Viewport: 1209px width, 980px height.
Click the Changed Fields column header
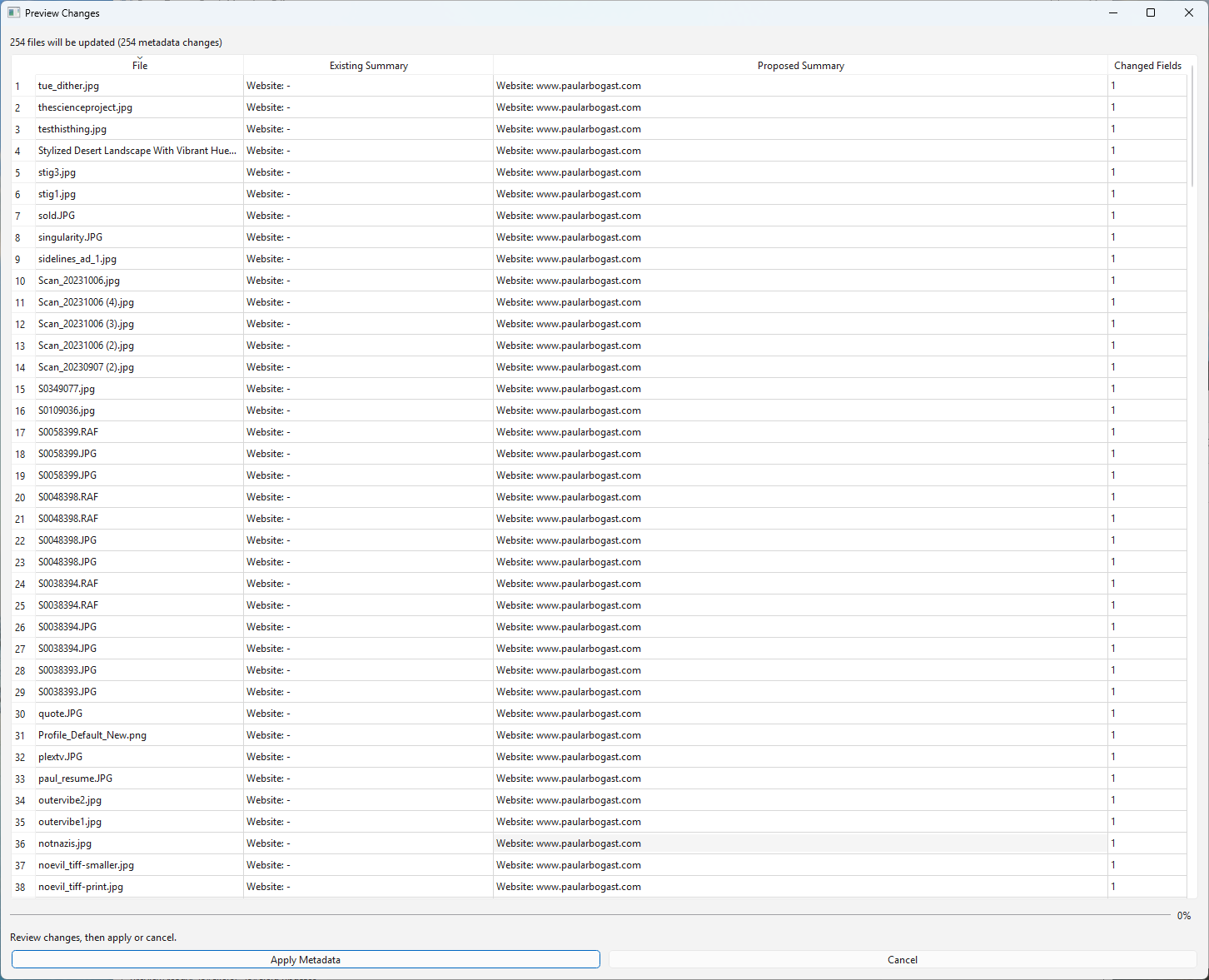(1147, 65)
